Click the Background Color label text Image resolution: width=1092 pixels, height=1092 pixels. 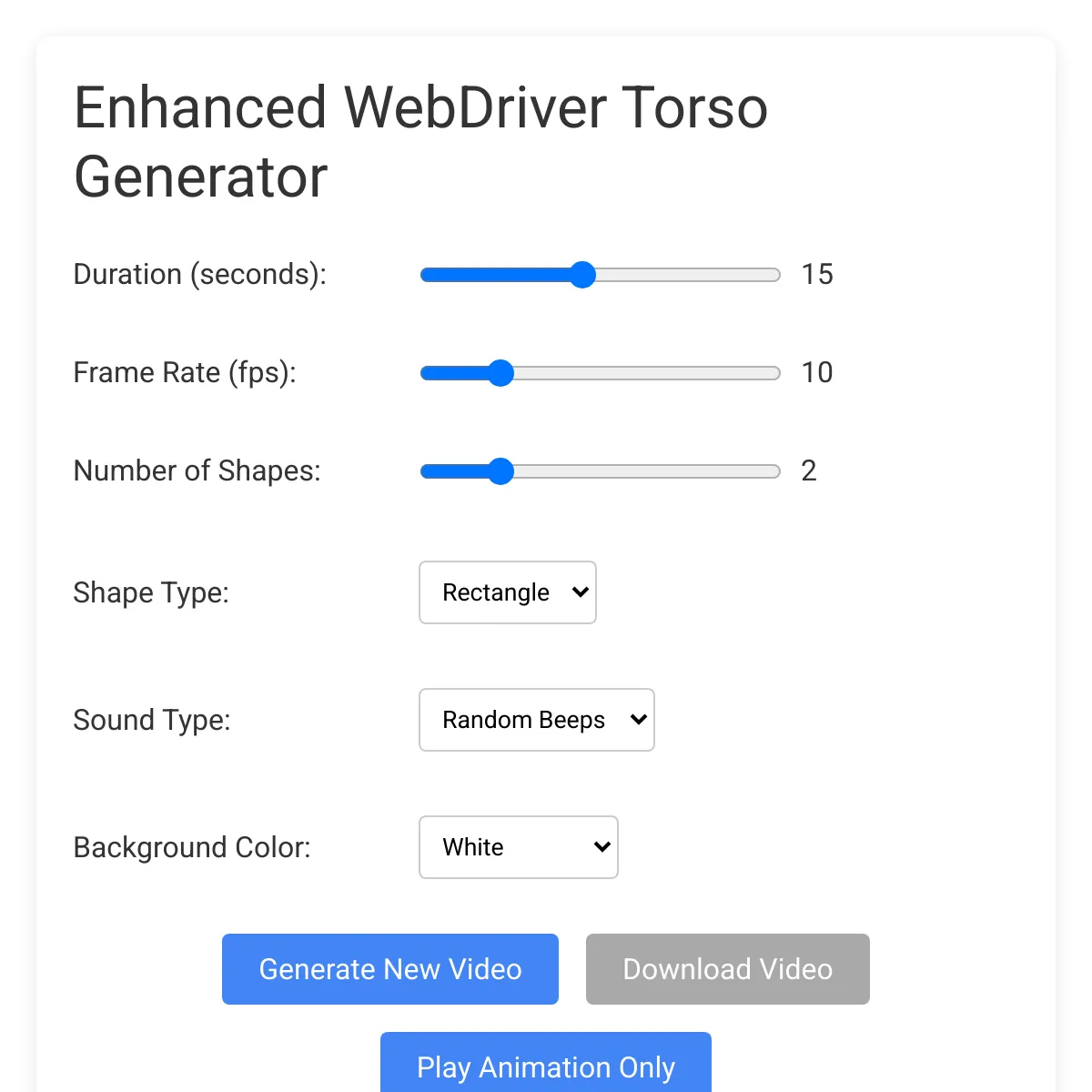tap(192, 847)
